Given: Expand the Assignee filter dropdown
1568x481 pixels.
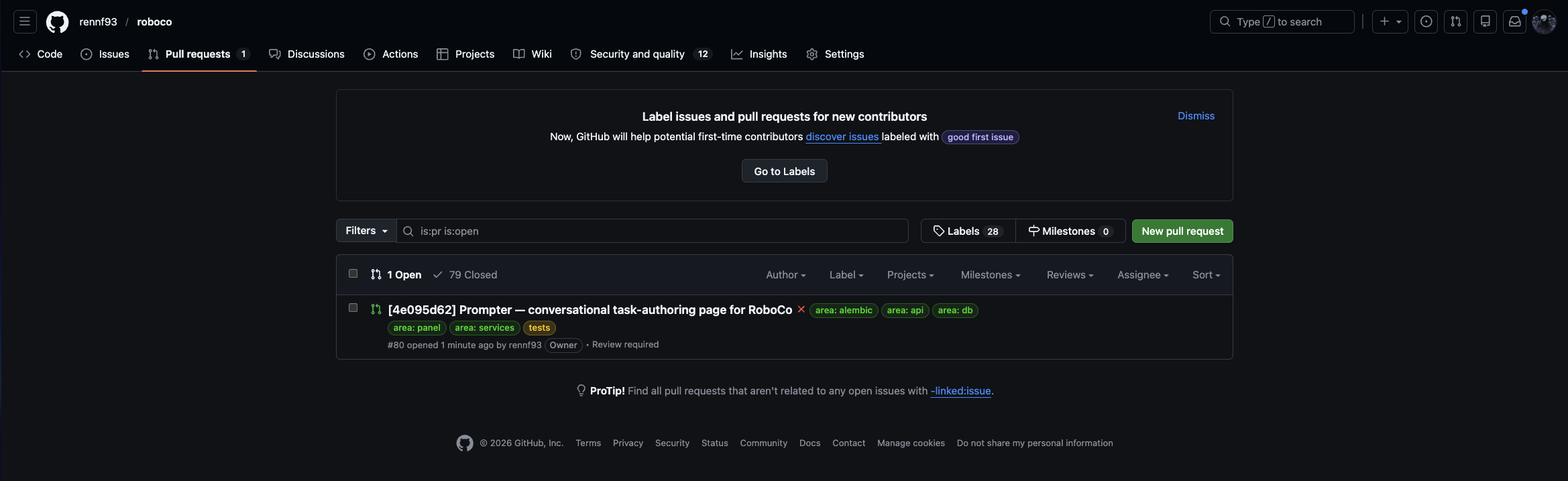Looking at the screenshot, I should pos(1143,275).
